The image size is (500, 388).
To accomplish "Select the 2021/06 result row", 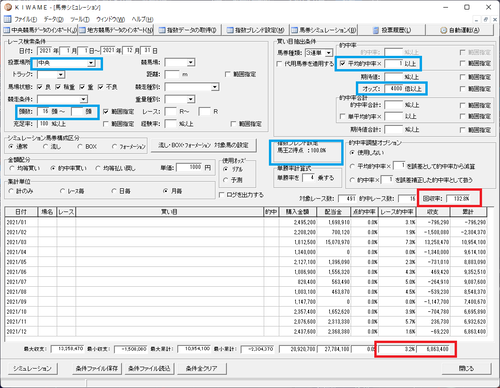I will click(246, 272).
